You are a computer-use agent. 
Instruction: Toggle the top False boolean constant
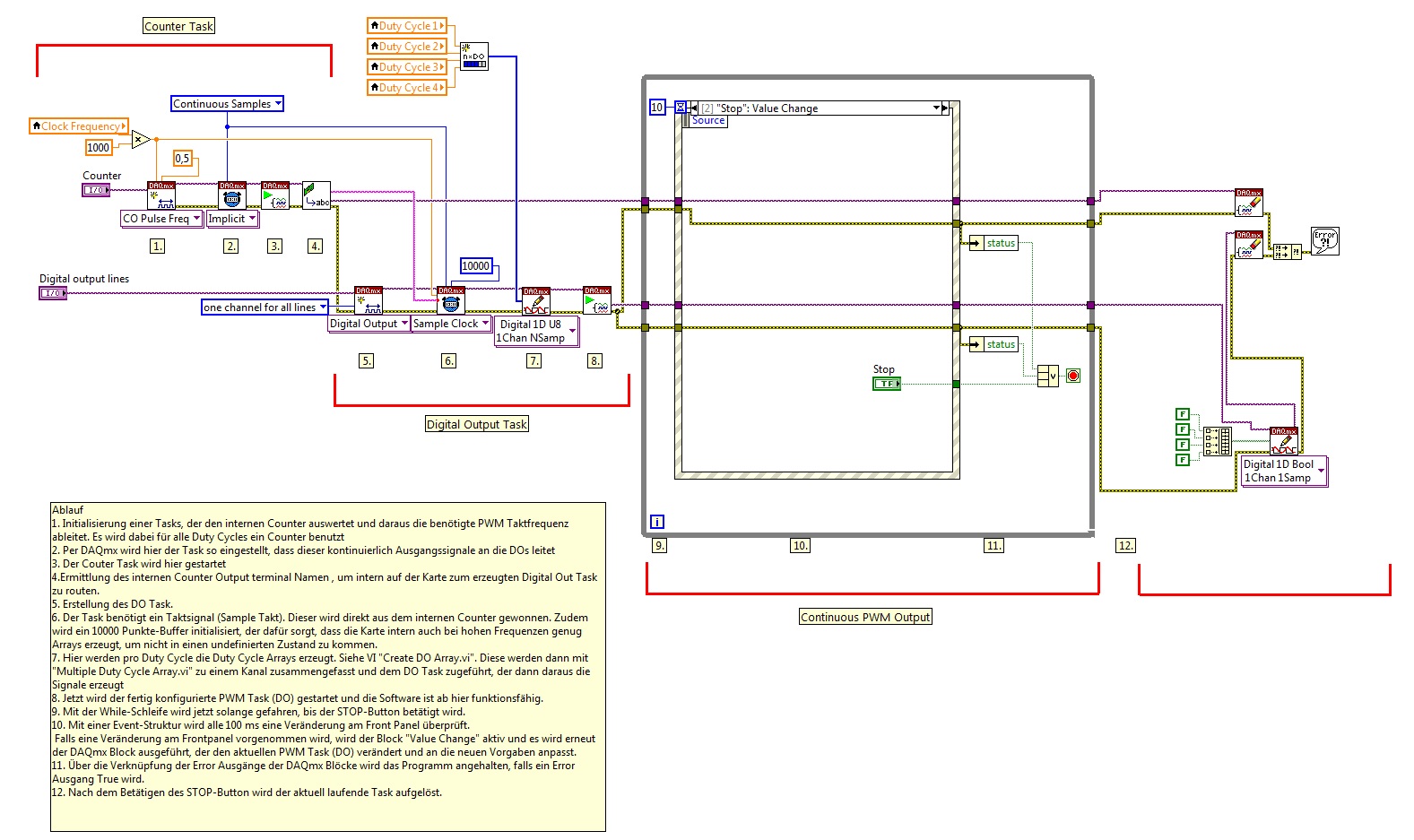click(1183, 414)
